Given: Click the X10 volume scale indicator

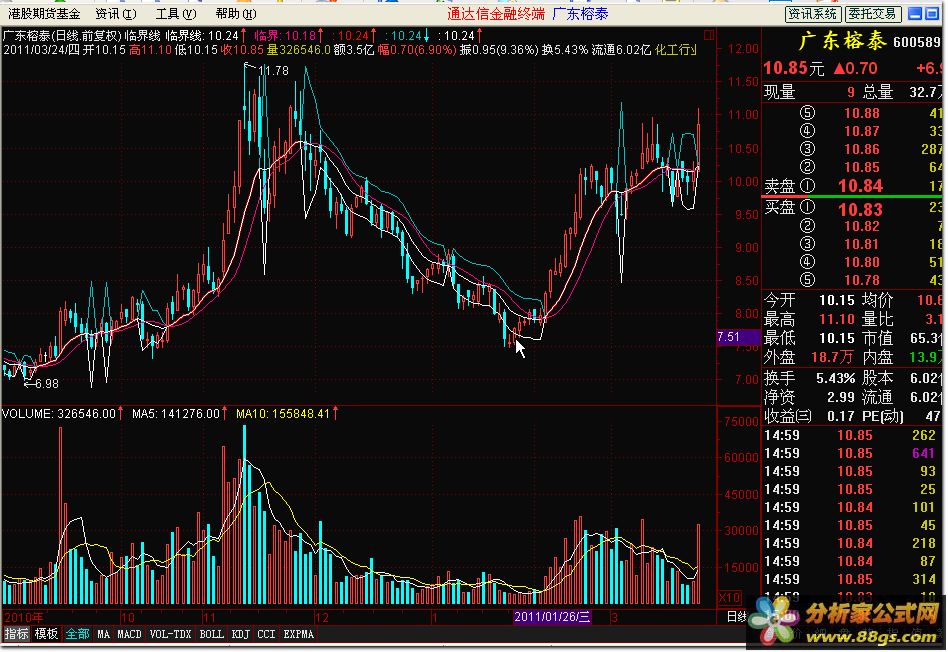Looking at the screenshot, I should tap(729, 598).
